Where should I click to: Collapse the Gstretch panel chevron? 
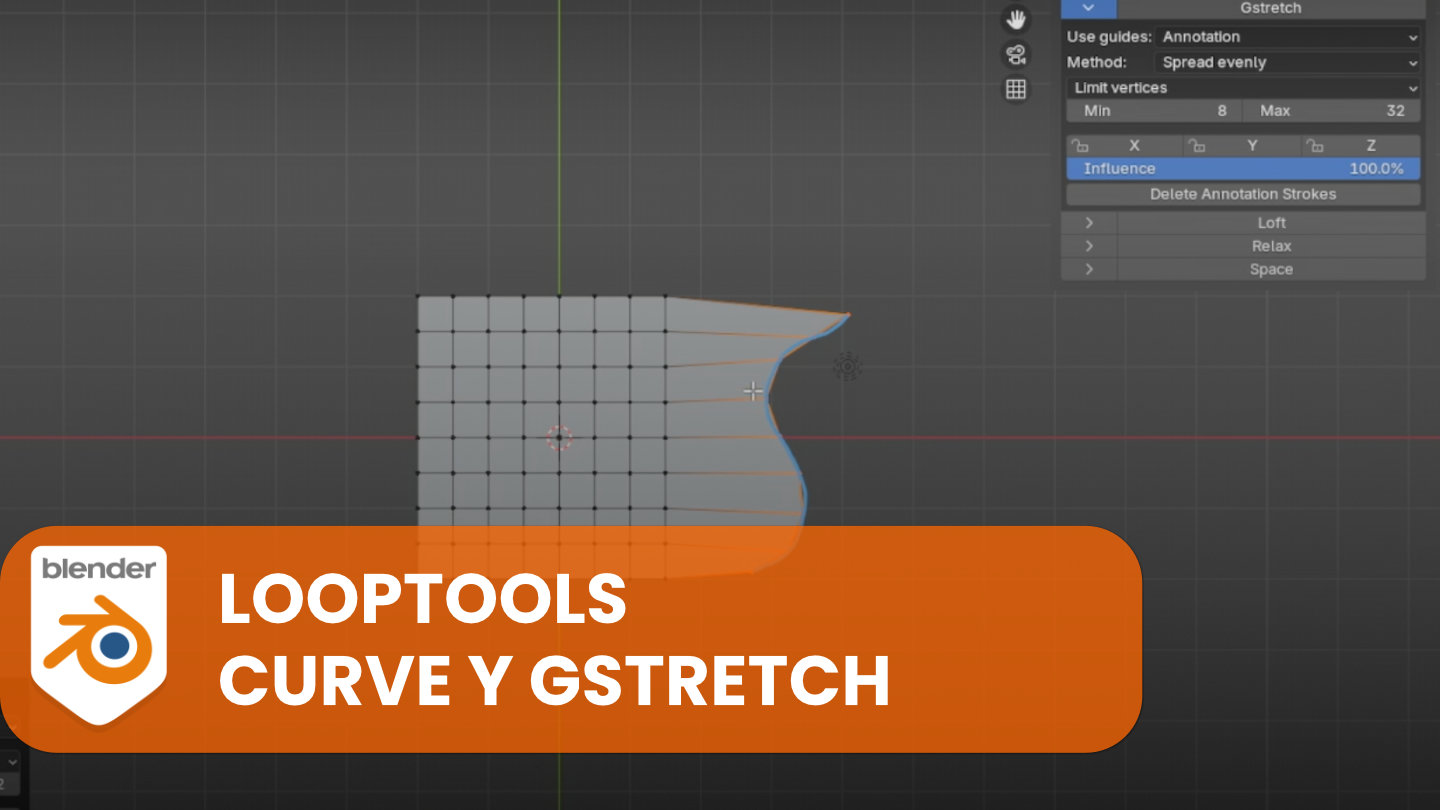[1090, 8]
